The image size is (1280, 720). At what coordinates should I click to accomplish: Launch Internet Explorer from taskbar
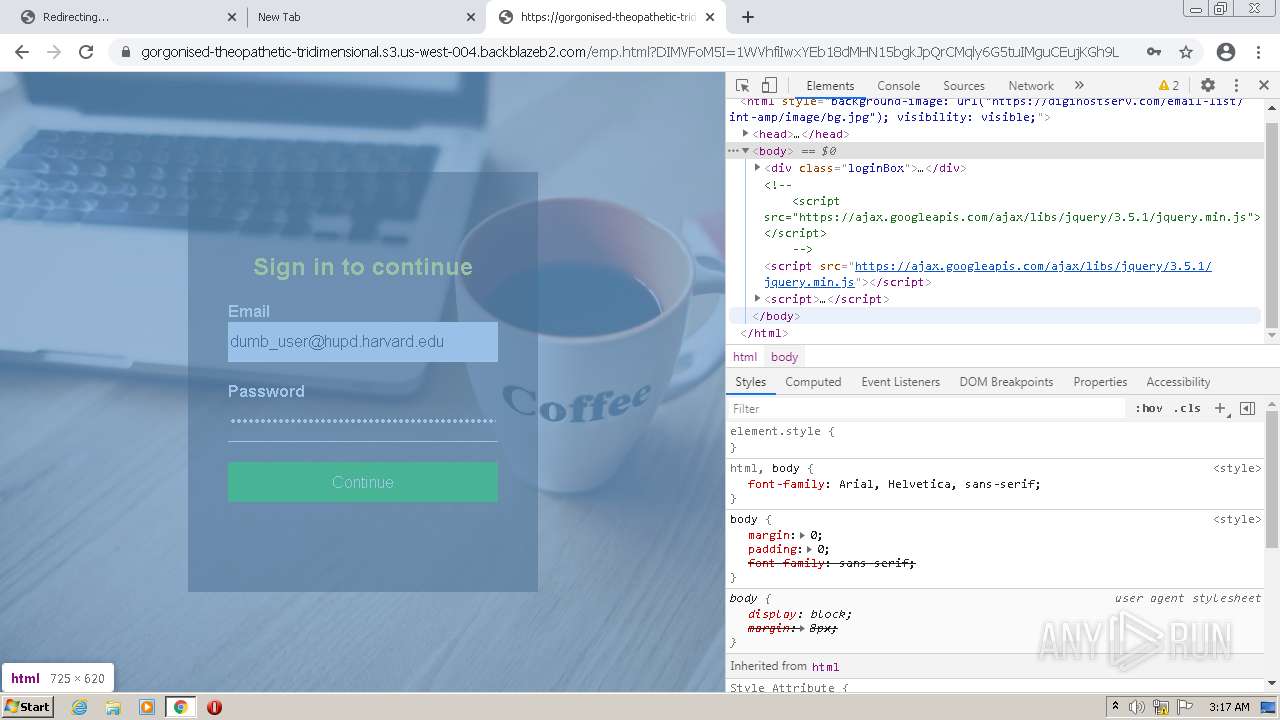pyautogui.click(x=80, y=707)
